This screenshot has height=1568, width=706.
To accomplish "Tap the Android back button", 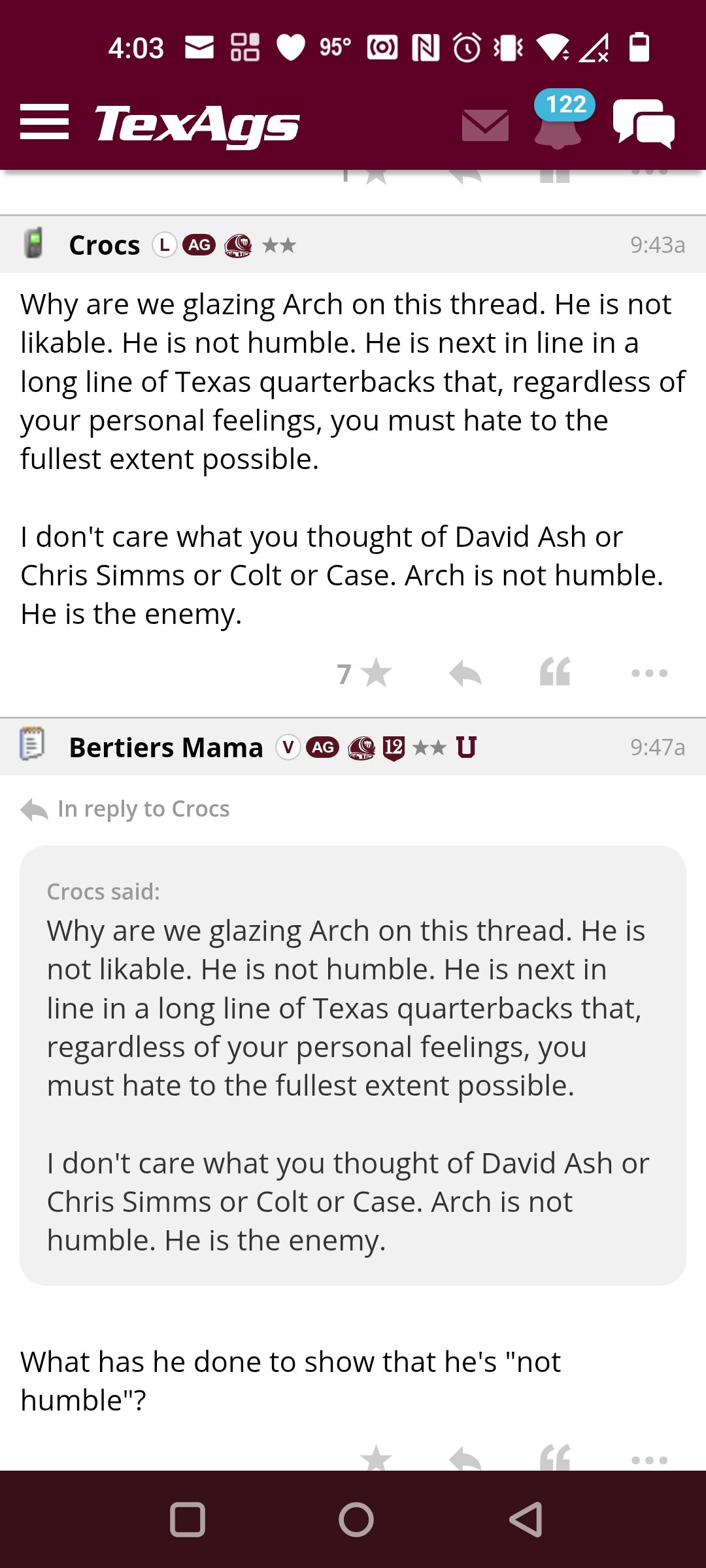I will [x=526, y=1520].
